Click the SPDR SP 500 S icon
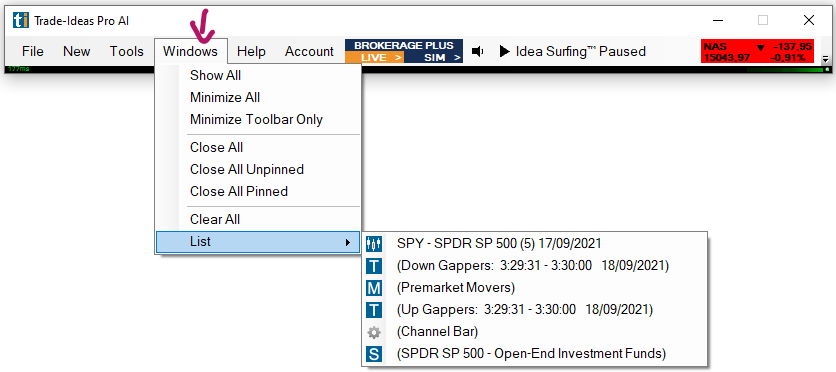The height and width of the screenshot is (372, 836). [374, 354]
